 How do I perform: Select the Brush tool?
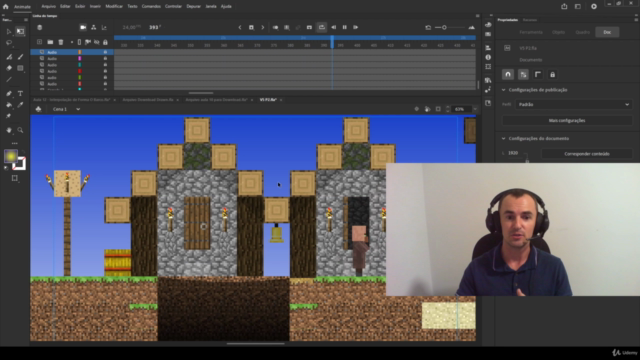[x=20, y=57]
